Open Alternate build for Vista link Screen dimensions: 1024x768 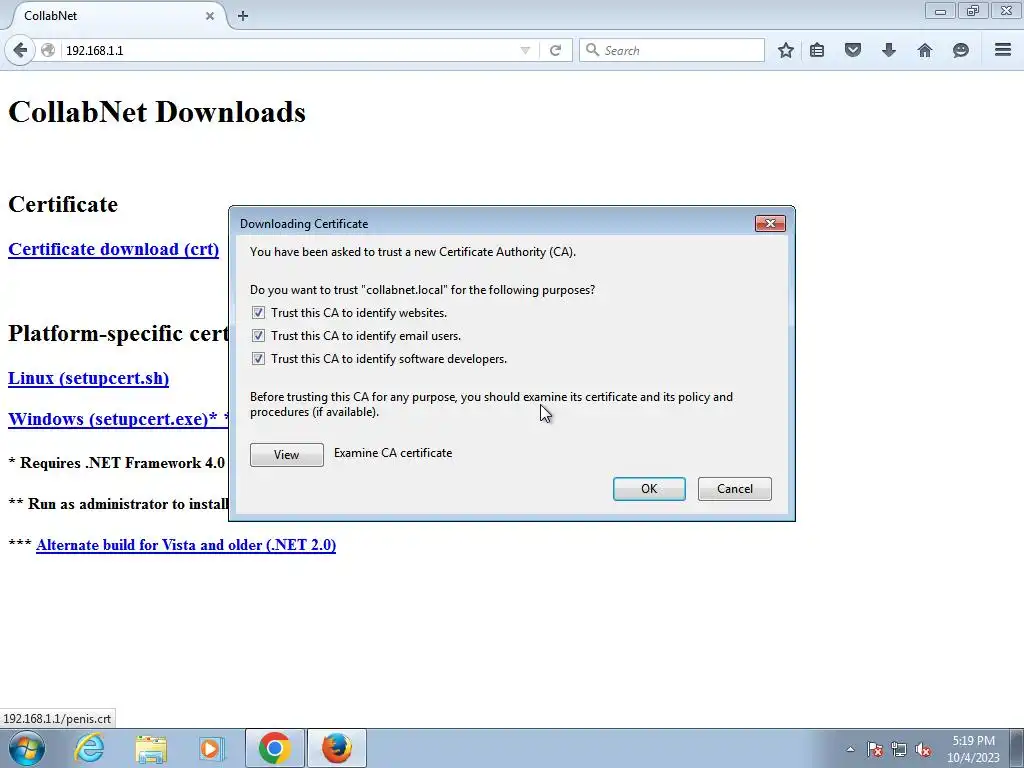point(186,545)
